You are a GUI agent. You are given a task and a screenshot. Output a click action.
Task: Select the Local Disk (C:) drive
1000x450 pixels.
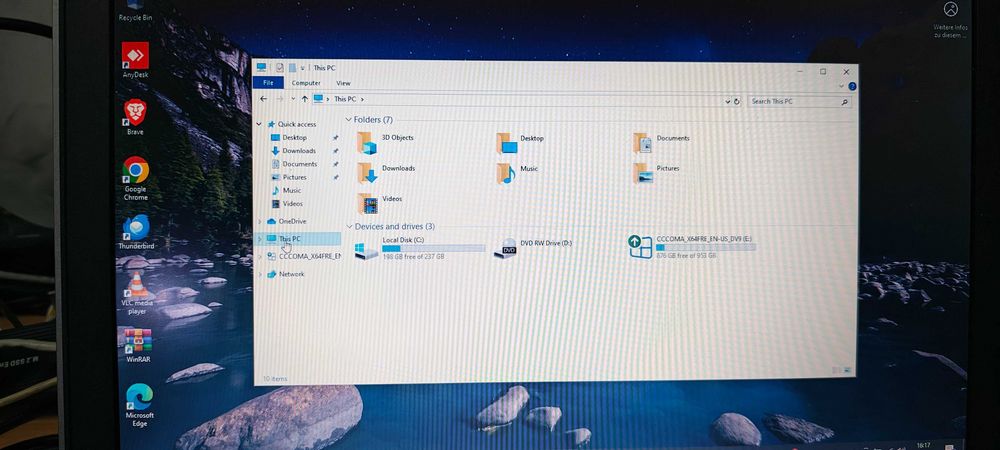click(x=420, y=247)
